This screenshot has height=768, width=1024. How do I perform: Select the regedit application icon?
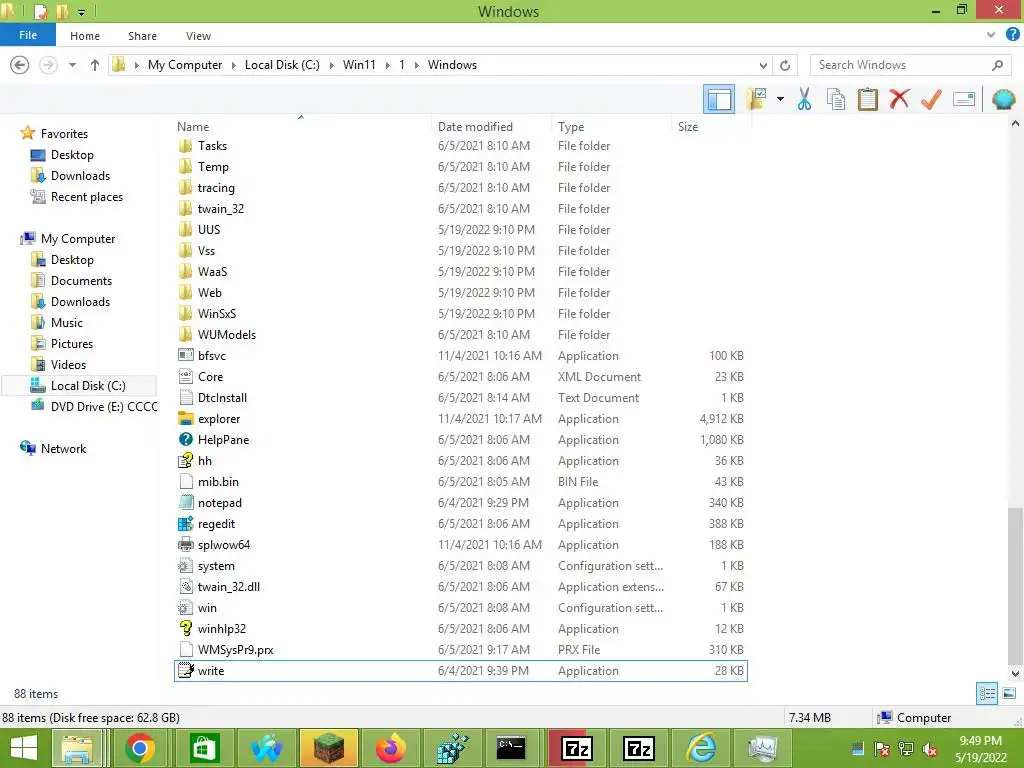[186, 524]
